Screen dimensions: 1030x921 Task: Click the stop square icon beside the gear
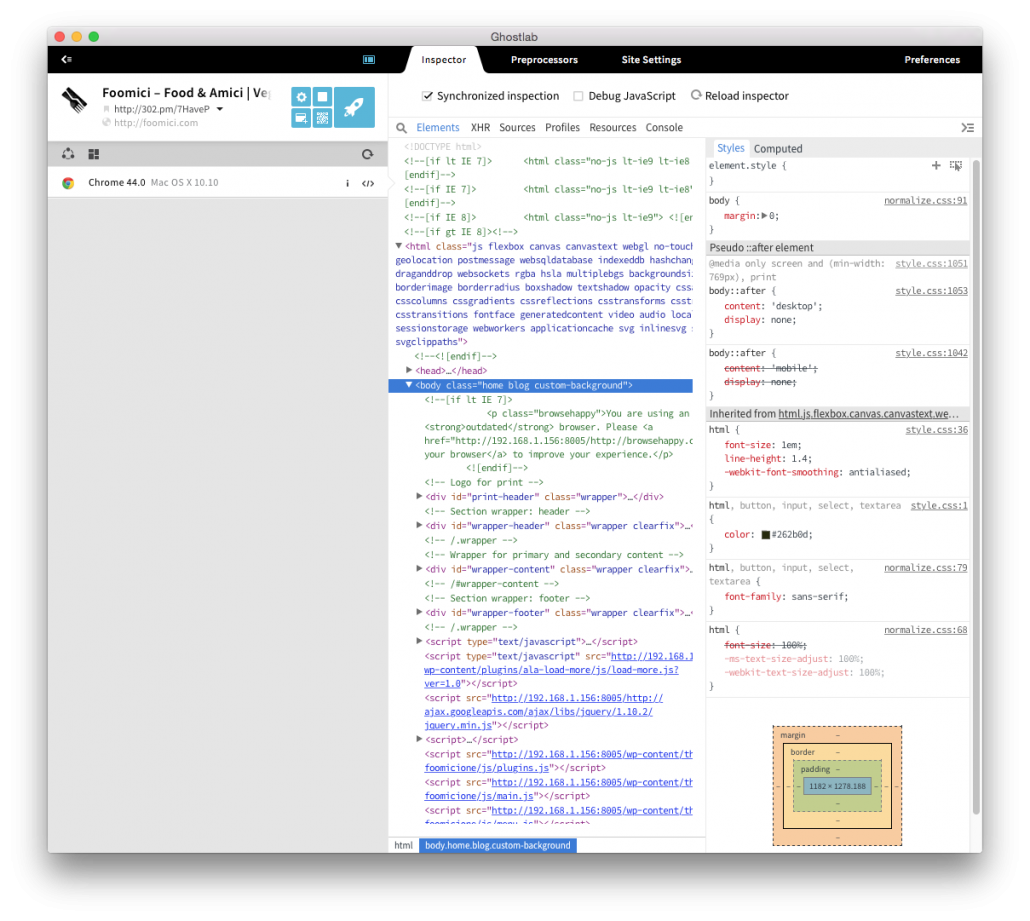(322, 96)
